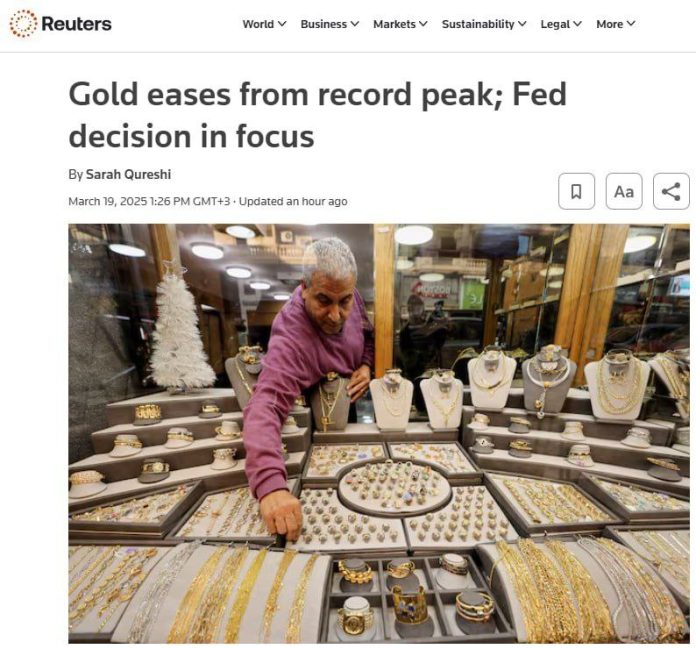
Task: Open the Sustainability section
Action: coord(478,24)
